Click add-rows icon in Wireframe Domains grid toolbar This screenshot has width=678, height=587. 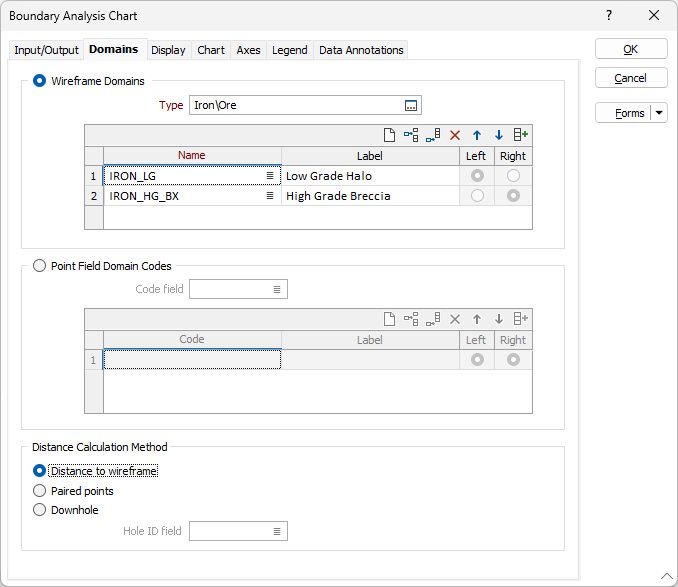[521, 135]
